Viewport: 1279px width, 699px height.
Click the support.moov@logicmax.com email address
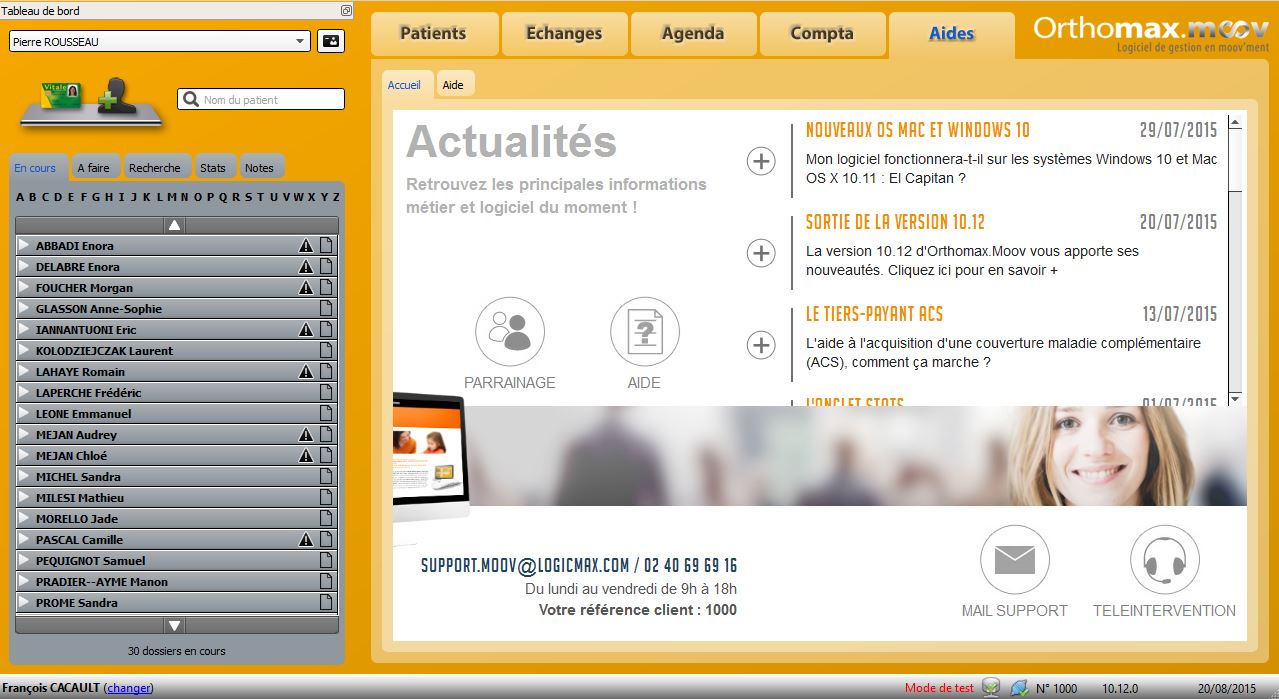(525, 566)
